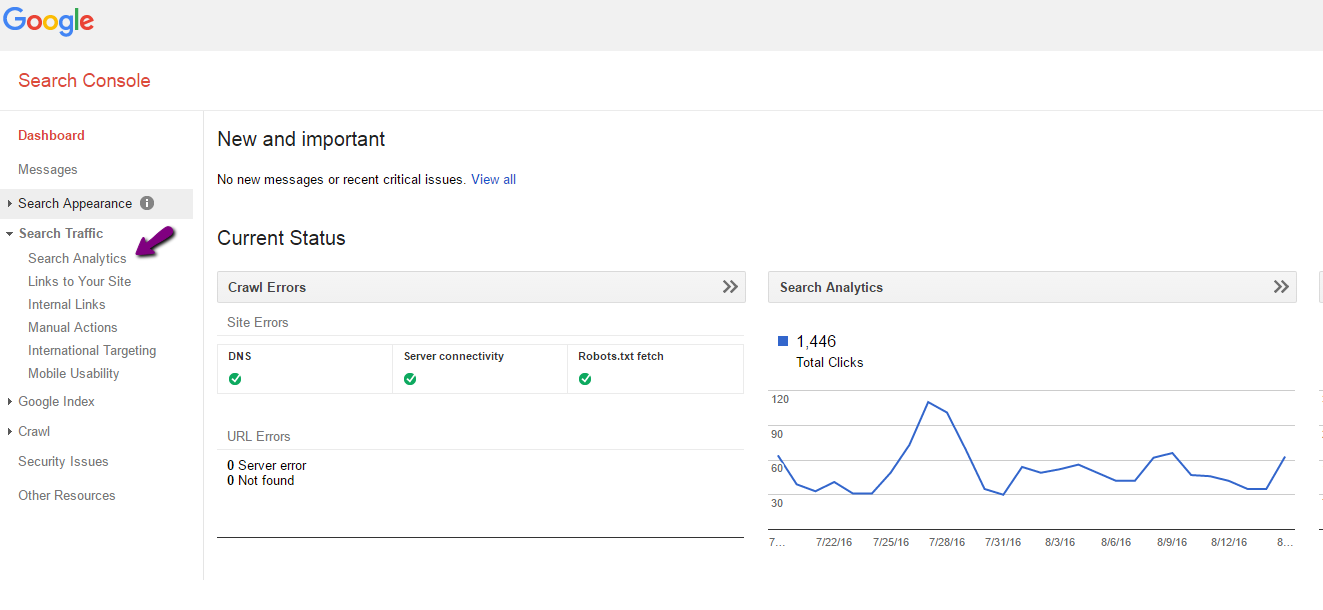Open Messages in the sidebar
The image size is (1323, 610).
[47, 169]
